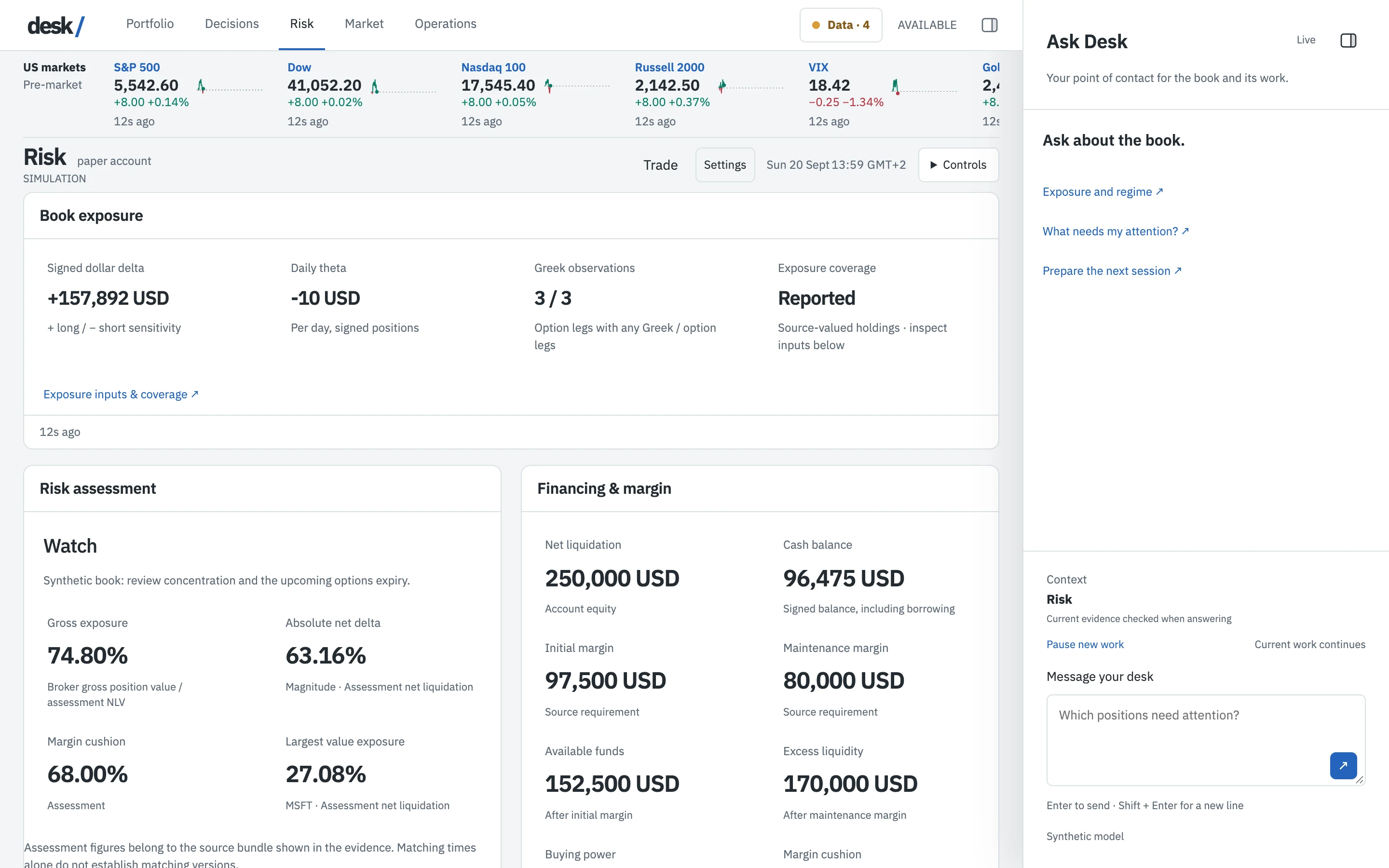Focus the Message your desk text box
Image resolution: width=1389 pixels, height=868 pixels.
(x=1205, y=740)
